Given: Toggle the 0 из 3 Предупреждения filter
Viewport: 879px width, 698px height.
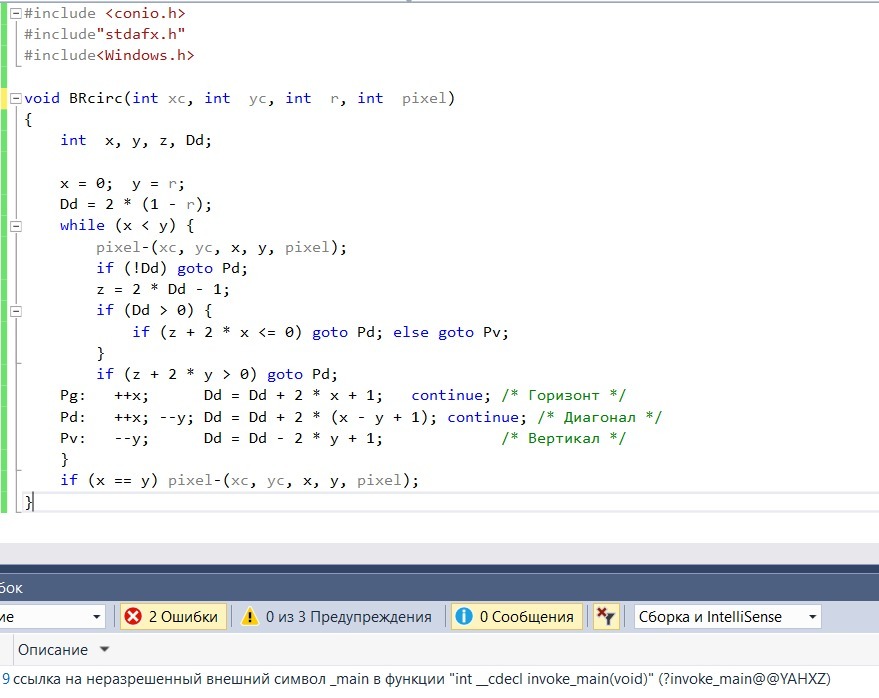Looking at the screenshot, I should pos(337,617).
